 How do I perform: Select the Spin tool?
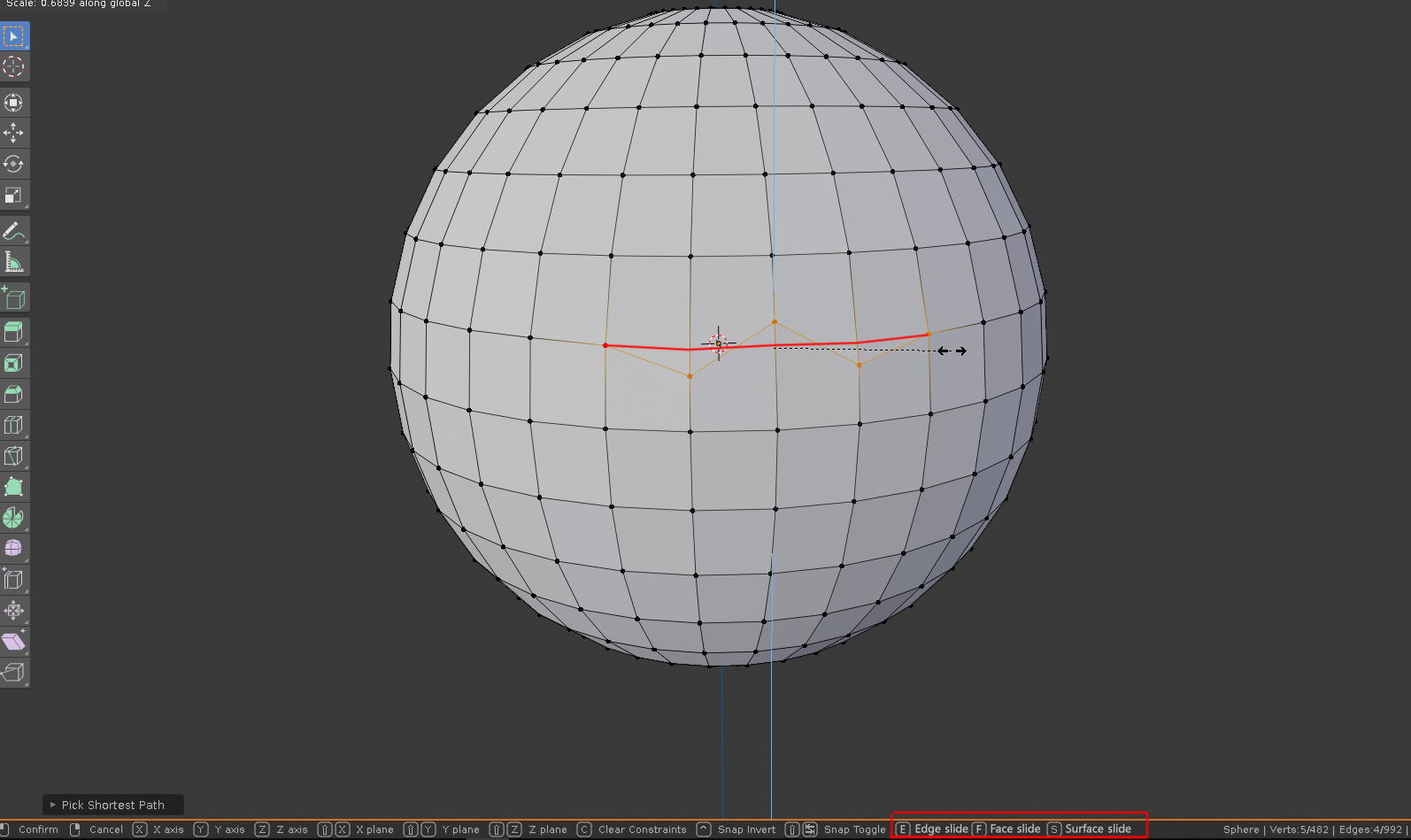click(x=14, y=519)
